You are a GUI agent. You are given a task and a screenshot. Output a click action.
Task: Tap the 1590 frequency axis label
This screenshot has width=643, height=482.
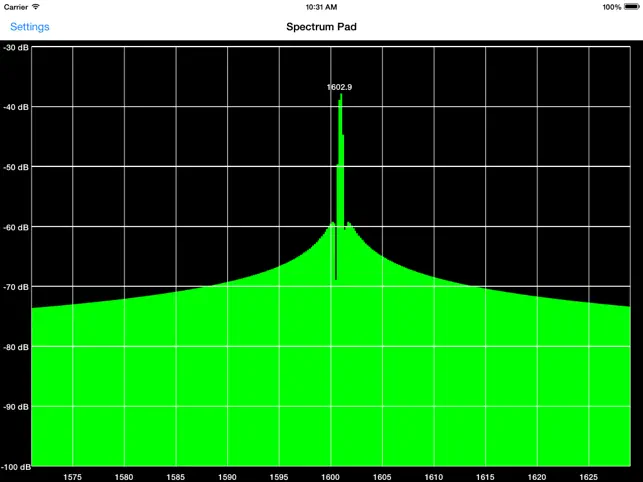(227, 477)
